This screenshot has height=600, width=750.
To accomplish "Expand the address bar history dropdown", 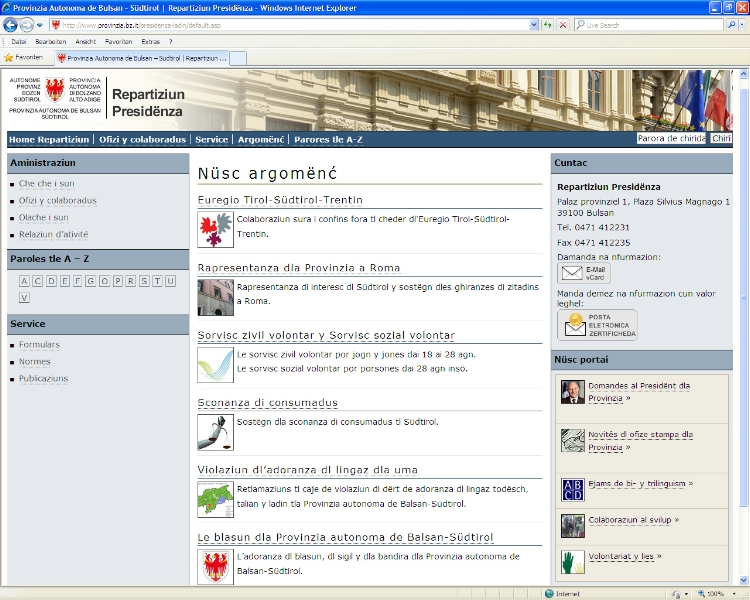I will 532,25.
